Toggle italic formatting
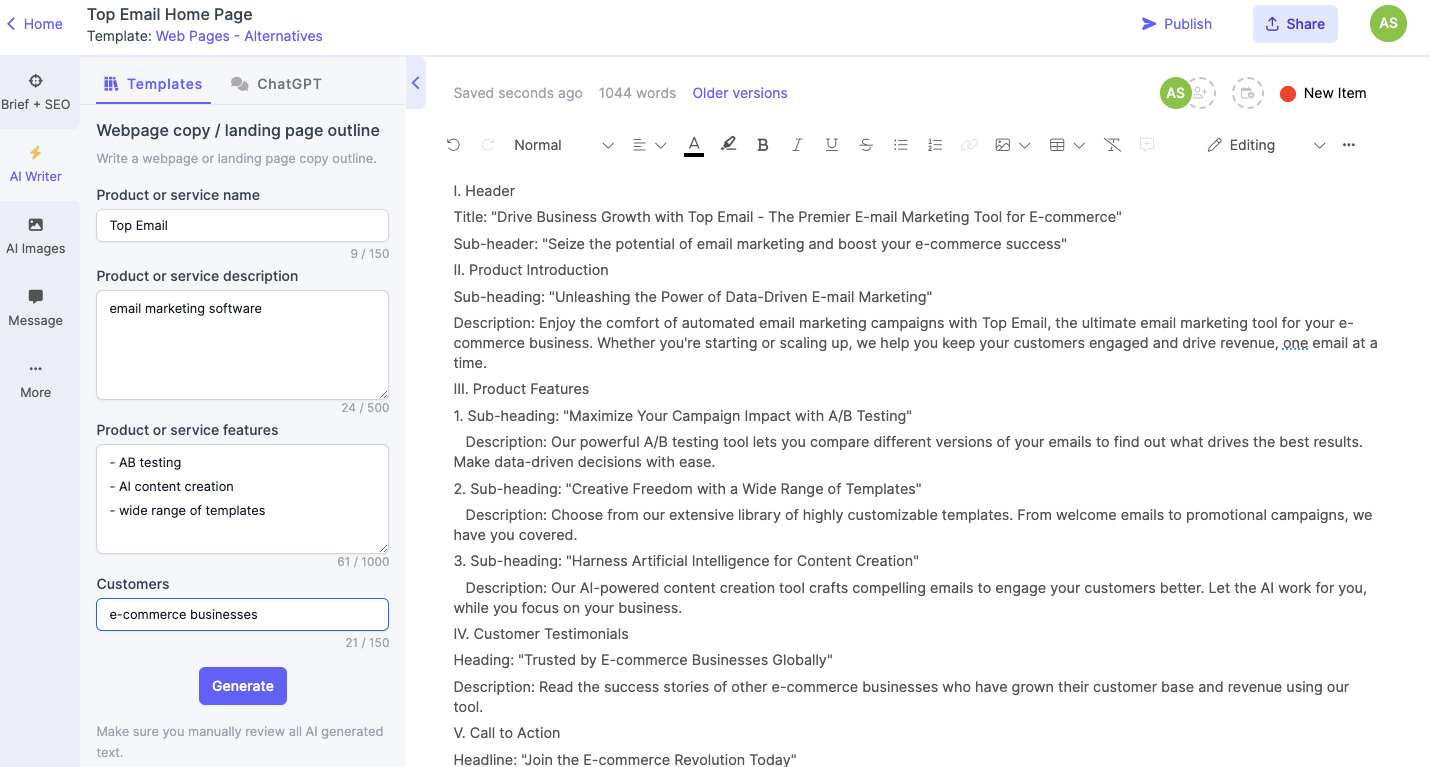 (x=797, y=145)
